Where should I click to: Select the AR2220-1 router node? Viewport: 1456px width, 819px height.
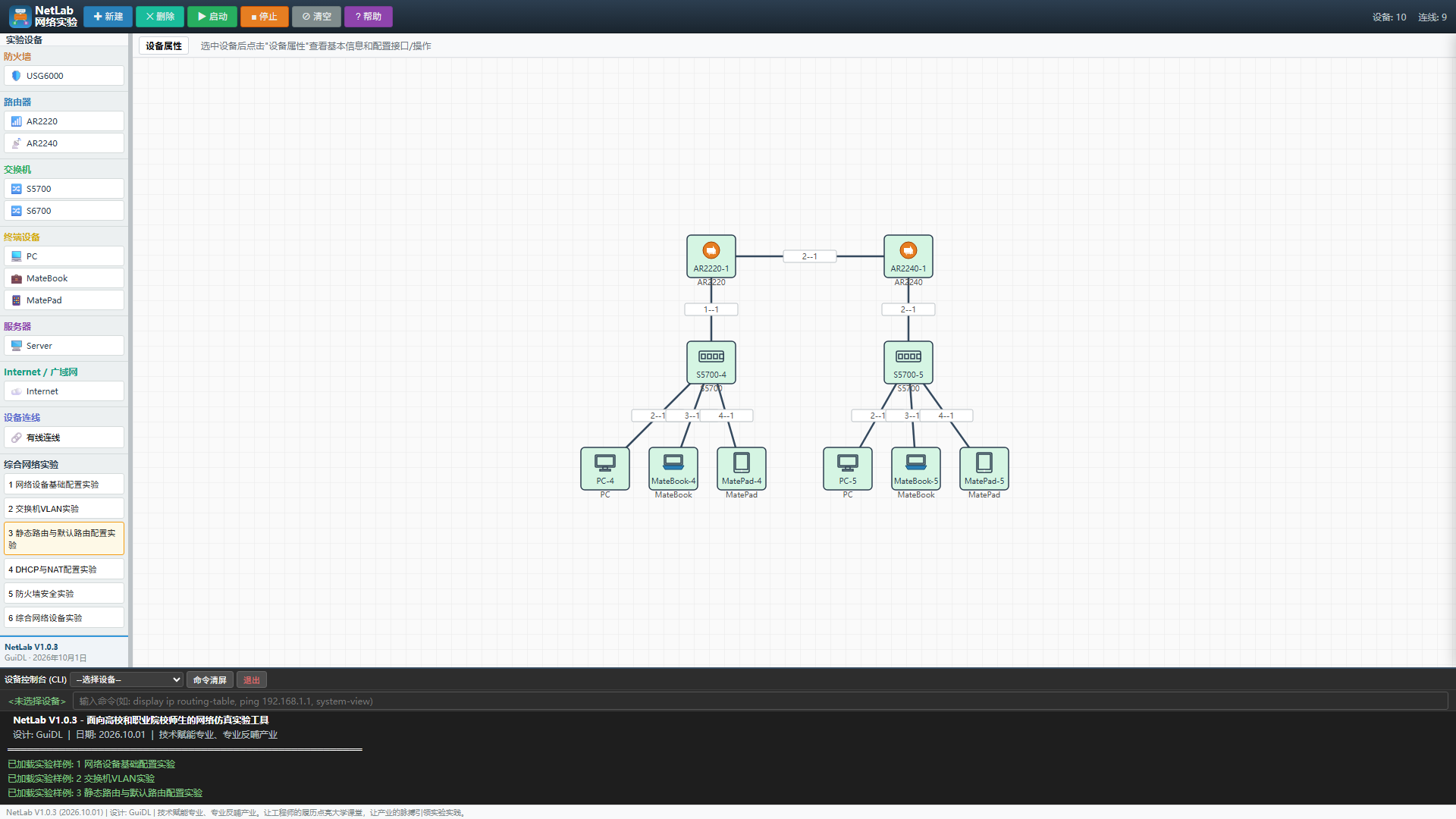click(x=711, y=256)
